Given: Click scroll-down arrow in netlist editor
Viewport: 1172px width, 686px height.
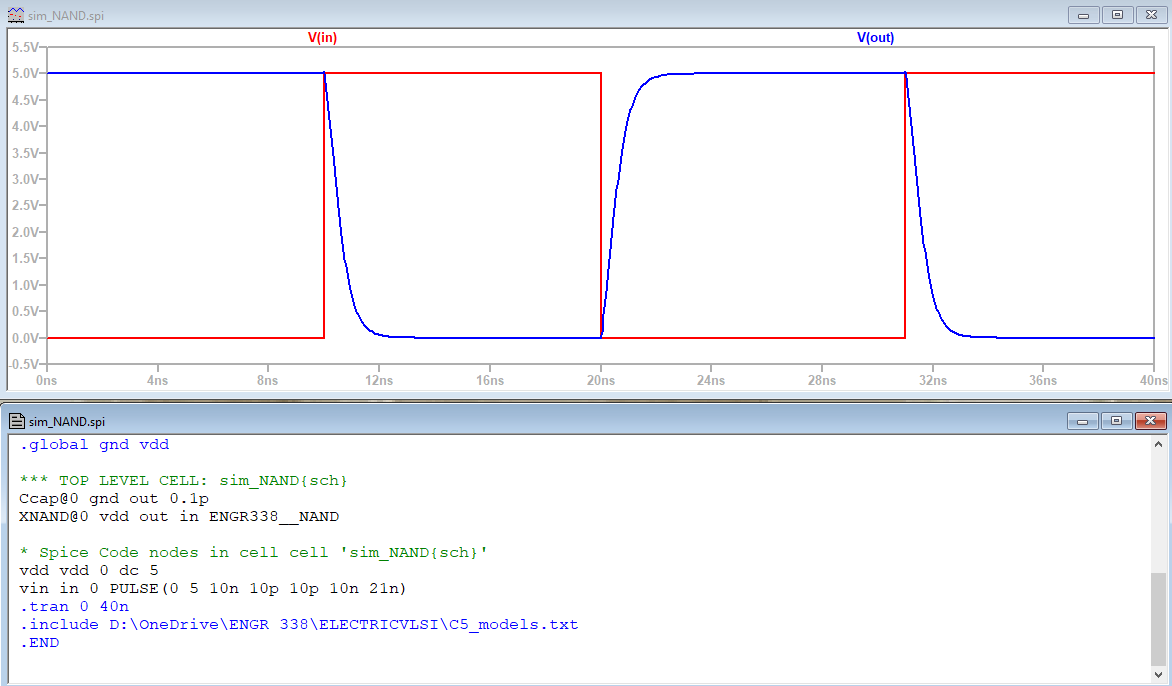Looking at the screenshot, I should pyautogui.click(x=1158, y=674).
